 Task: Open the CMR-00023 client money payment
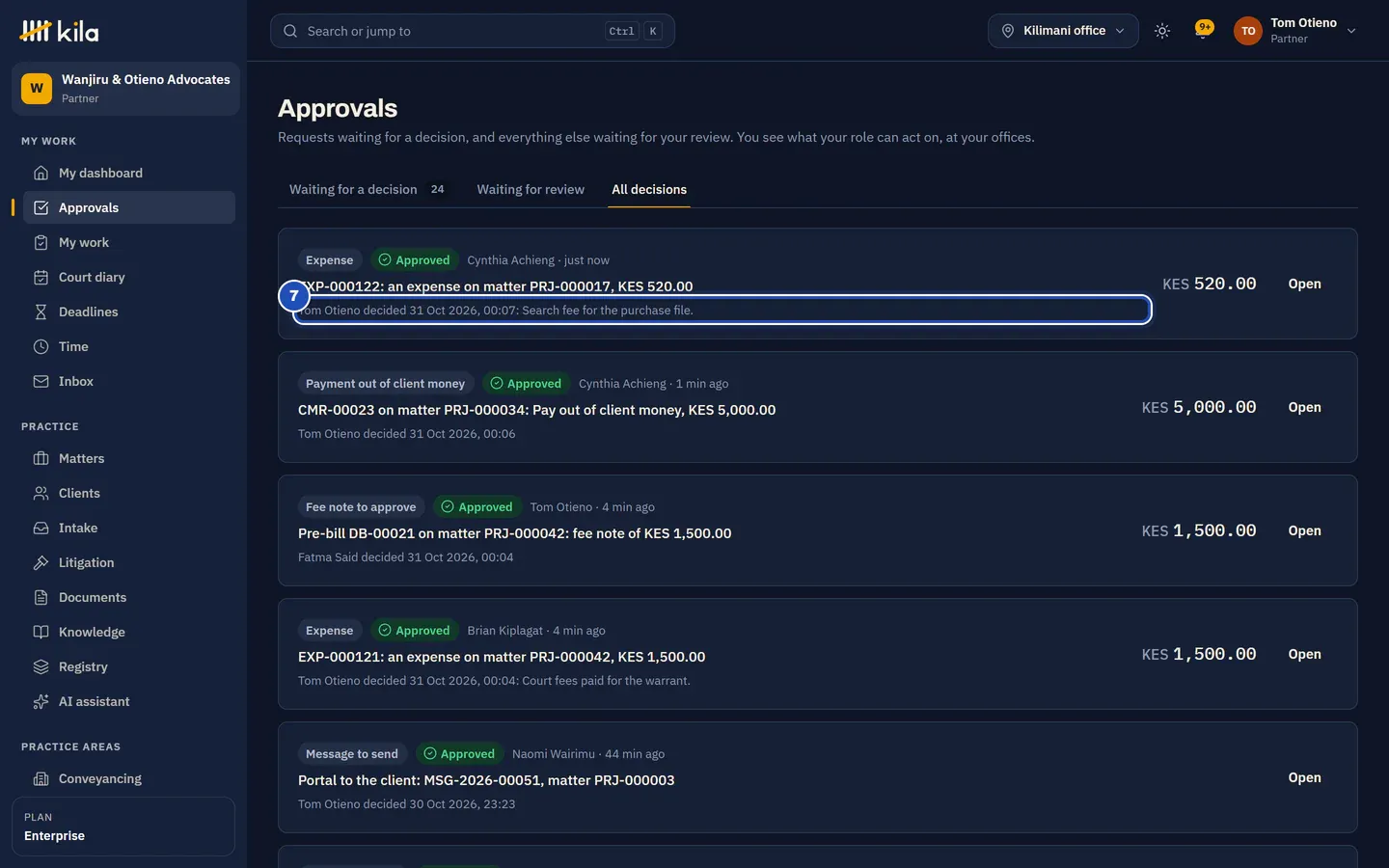pyautogui.click(x=1304, y=407)
